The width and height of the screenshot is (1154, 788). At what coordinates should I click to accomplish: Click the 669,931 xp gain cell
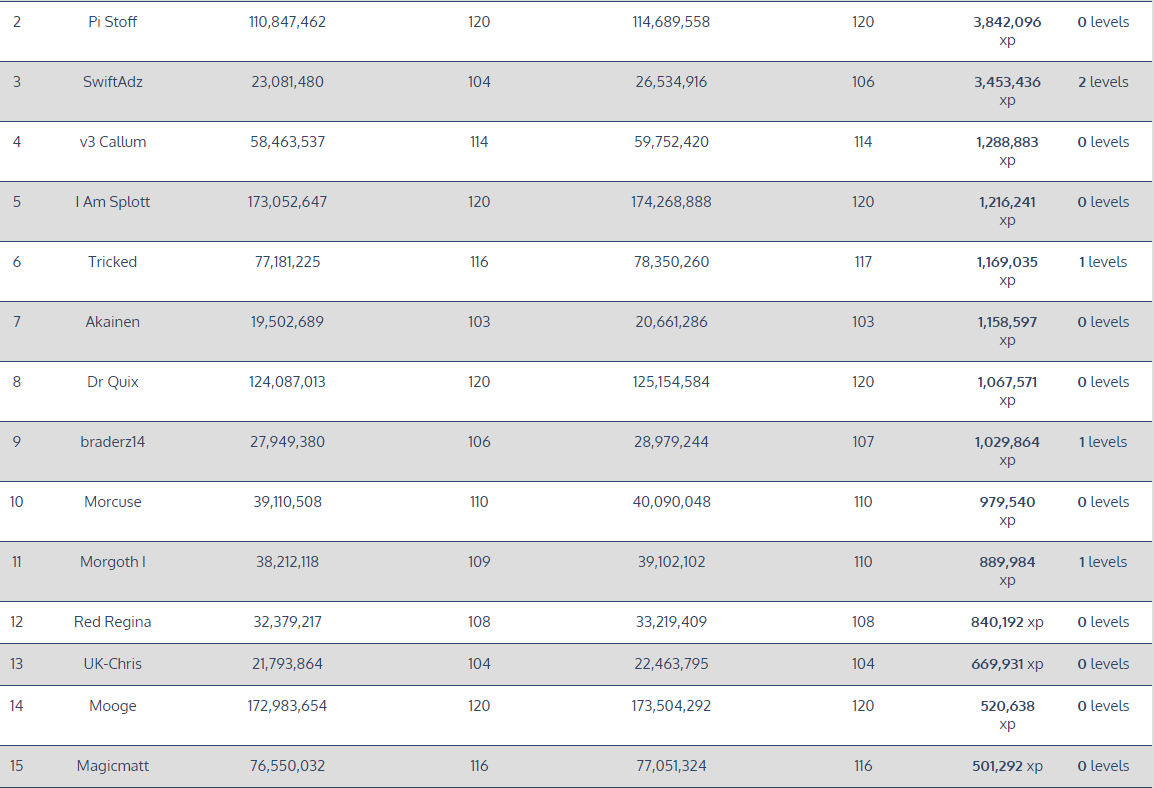coord(1007,664)
